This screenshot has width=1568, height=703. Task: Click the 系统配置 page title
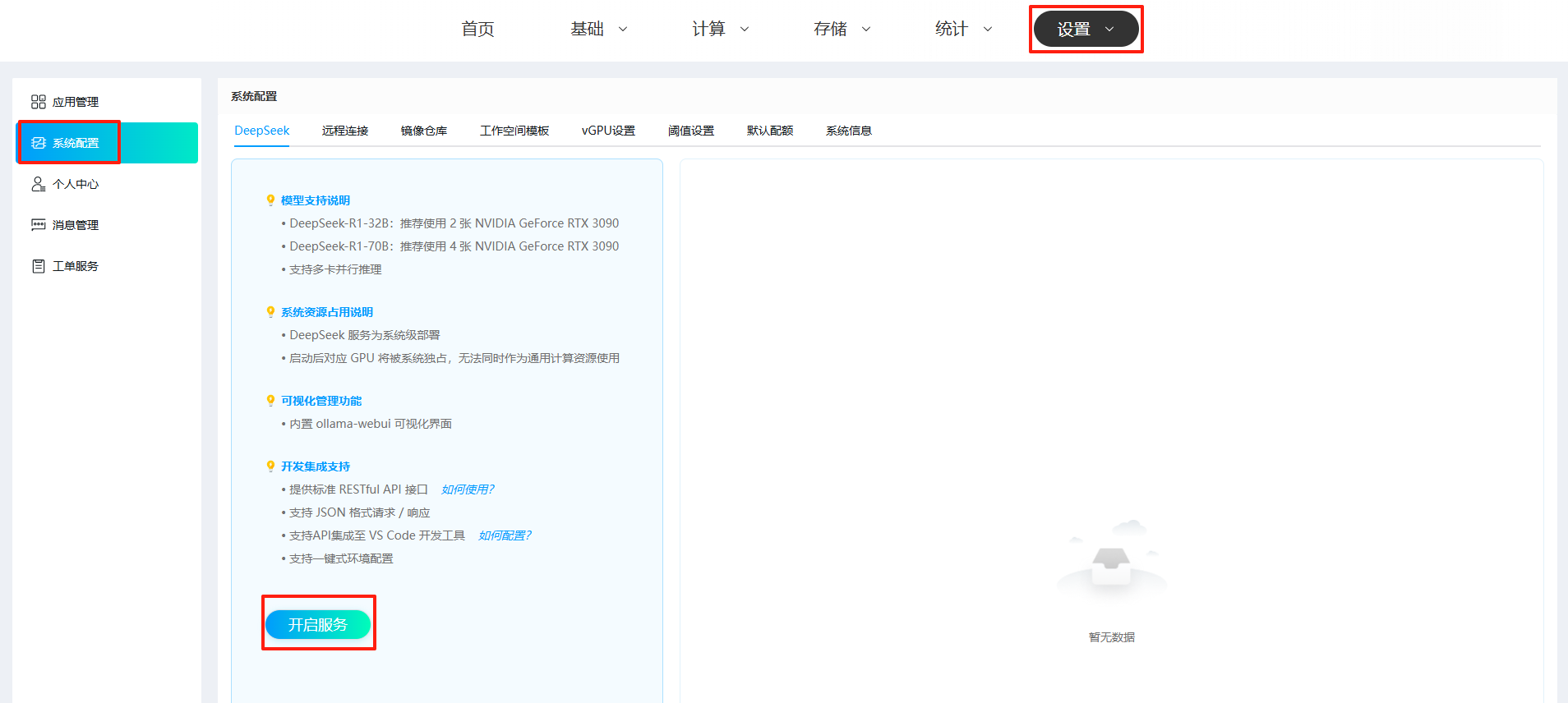click(254, 96)
